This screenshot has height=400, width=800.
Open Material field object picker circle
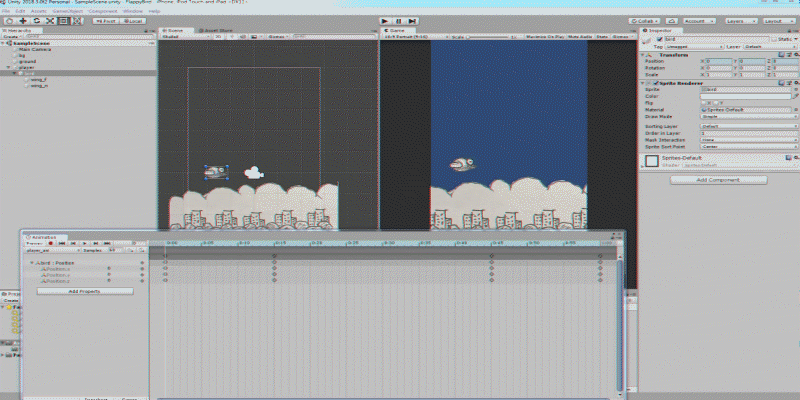pyautogui.click(x=795, y=110)
